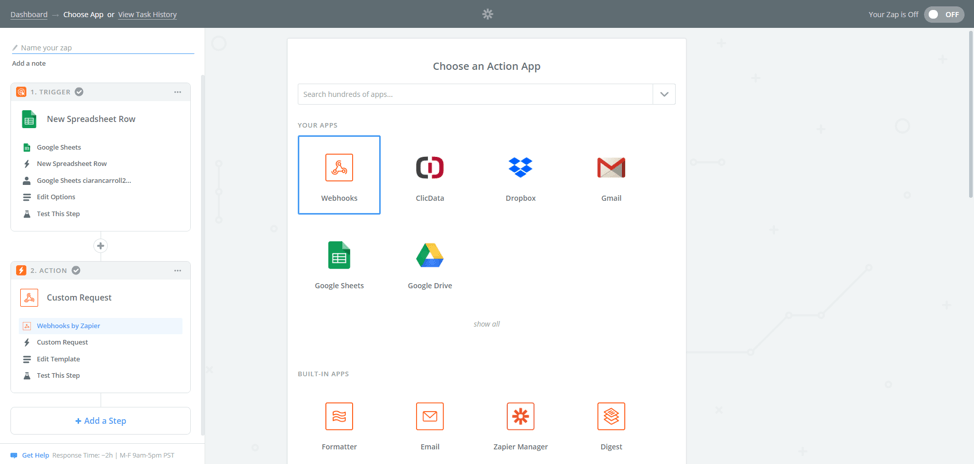Click the Choose App breadcrumb text
The image size is (974, 464).
(x=83, y=14)
